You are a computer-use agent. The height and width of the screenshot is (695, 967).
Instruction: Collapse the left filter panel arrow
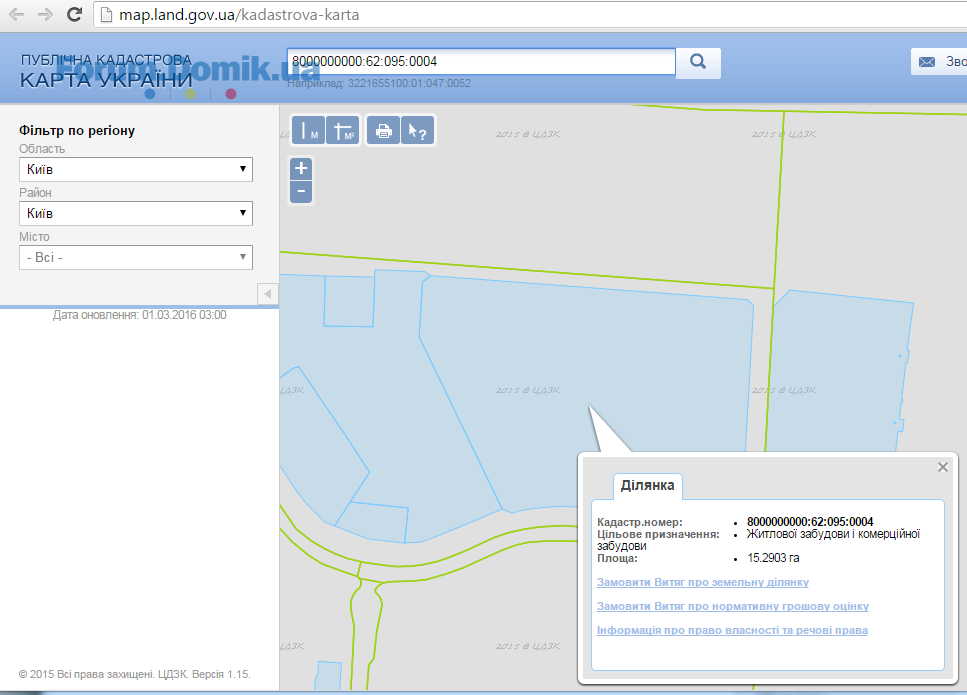pos(267,294)
